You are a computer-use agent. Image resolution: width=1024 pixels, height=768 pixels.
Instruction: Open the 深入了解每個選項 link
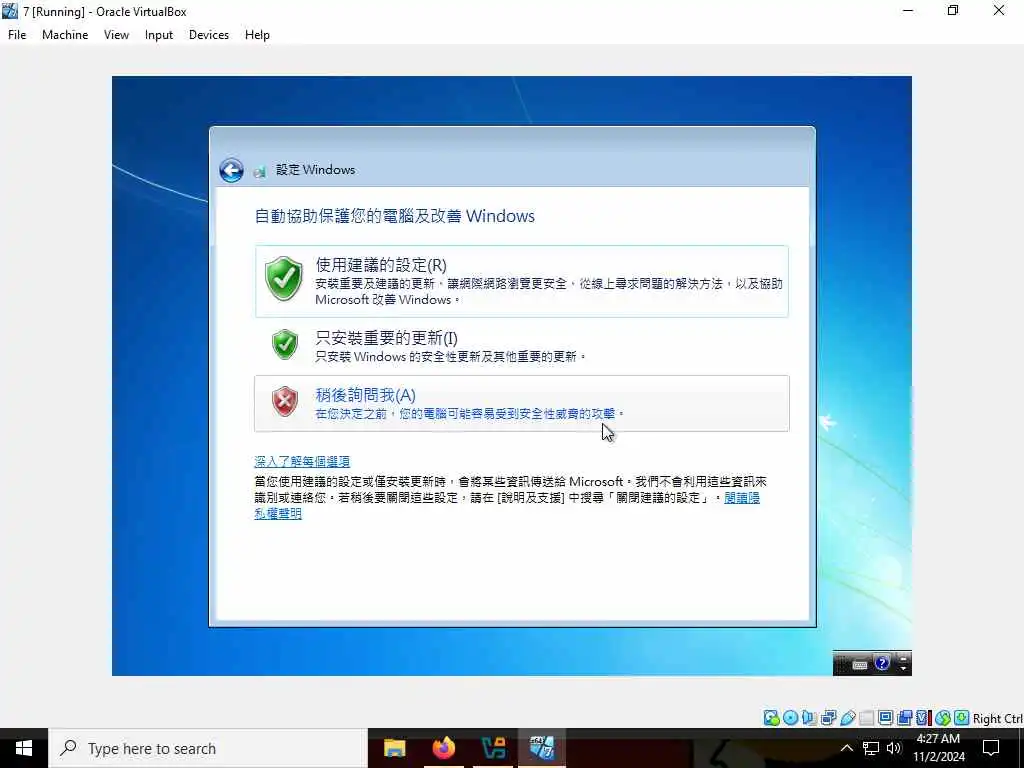coord(302,462)
